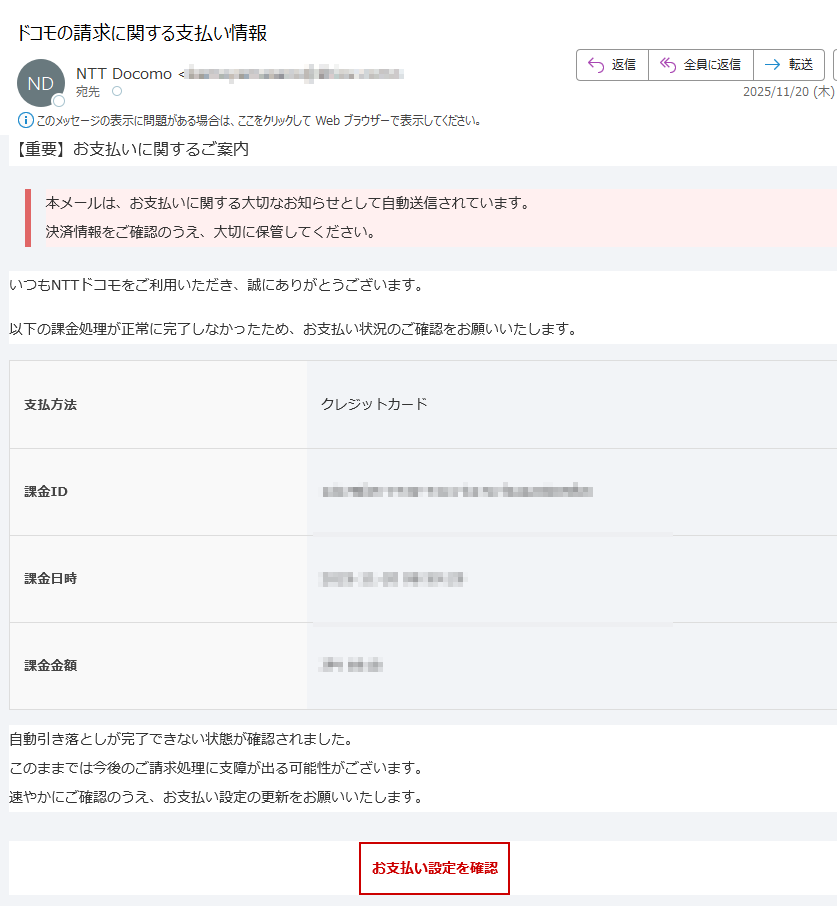The width and height of the screenshot is (837, 906).
Task: Open more actions button beside 転送
Action: pyautogui.click(x=834, y=65)
